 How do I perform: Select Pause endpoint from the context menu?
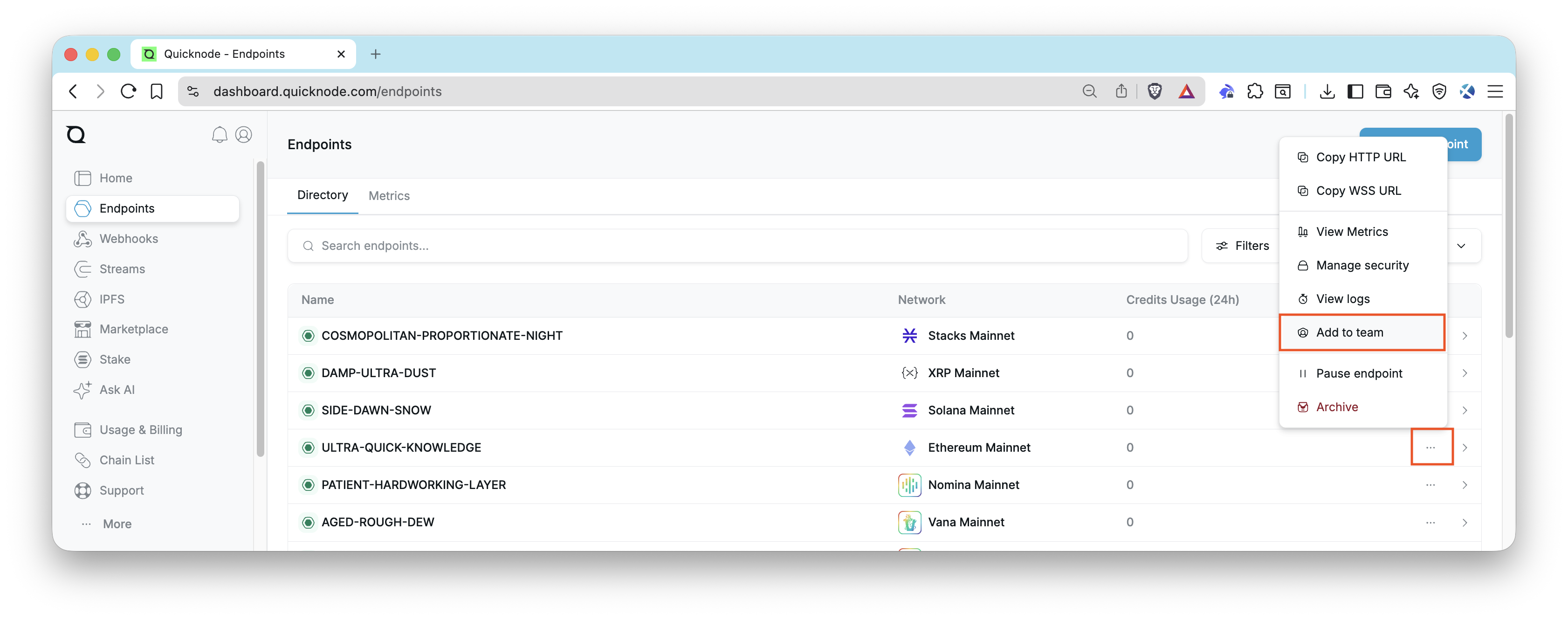[x=1359, y=373]
